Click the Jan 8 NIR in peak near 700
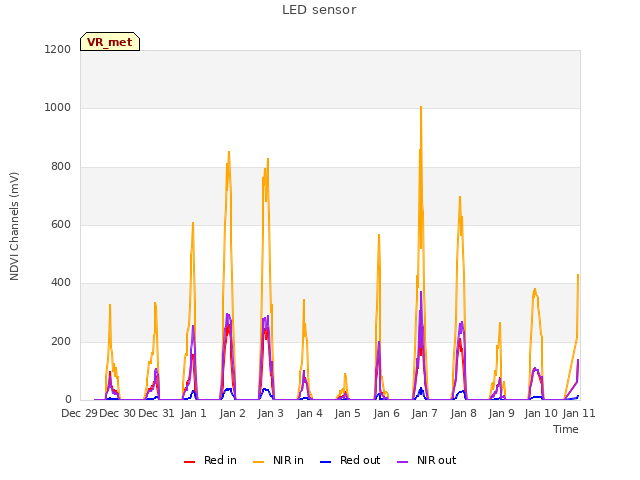 pyautogui.click(x=460, y=197)
